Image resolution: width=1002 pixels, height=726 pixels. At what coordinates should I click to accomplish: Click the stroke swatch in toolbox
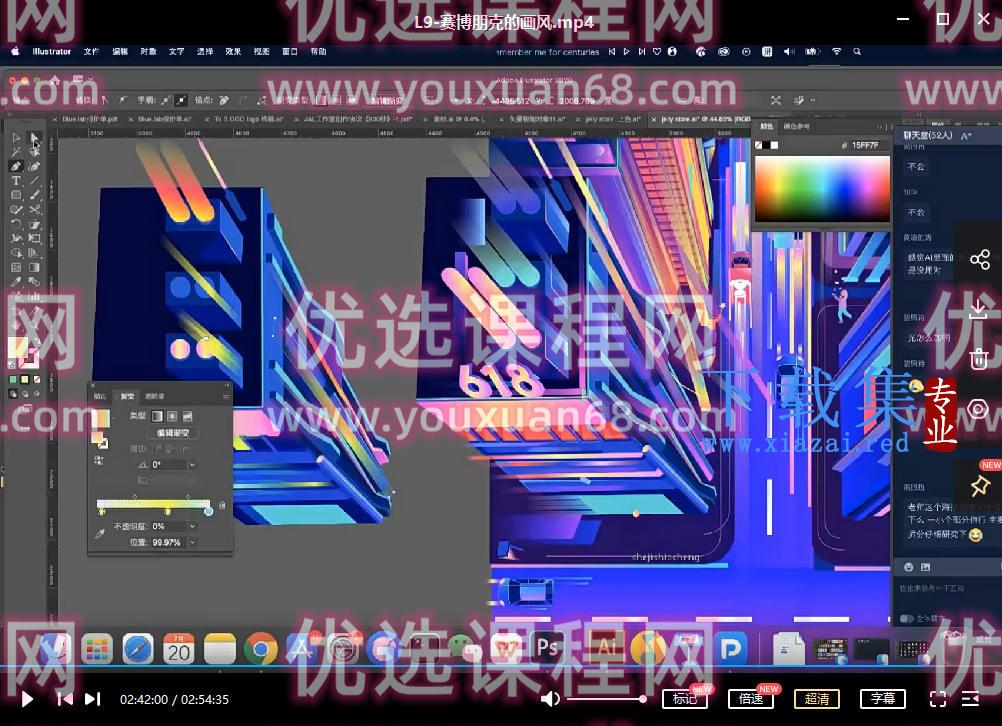coord(29,358)
